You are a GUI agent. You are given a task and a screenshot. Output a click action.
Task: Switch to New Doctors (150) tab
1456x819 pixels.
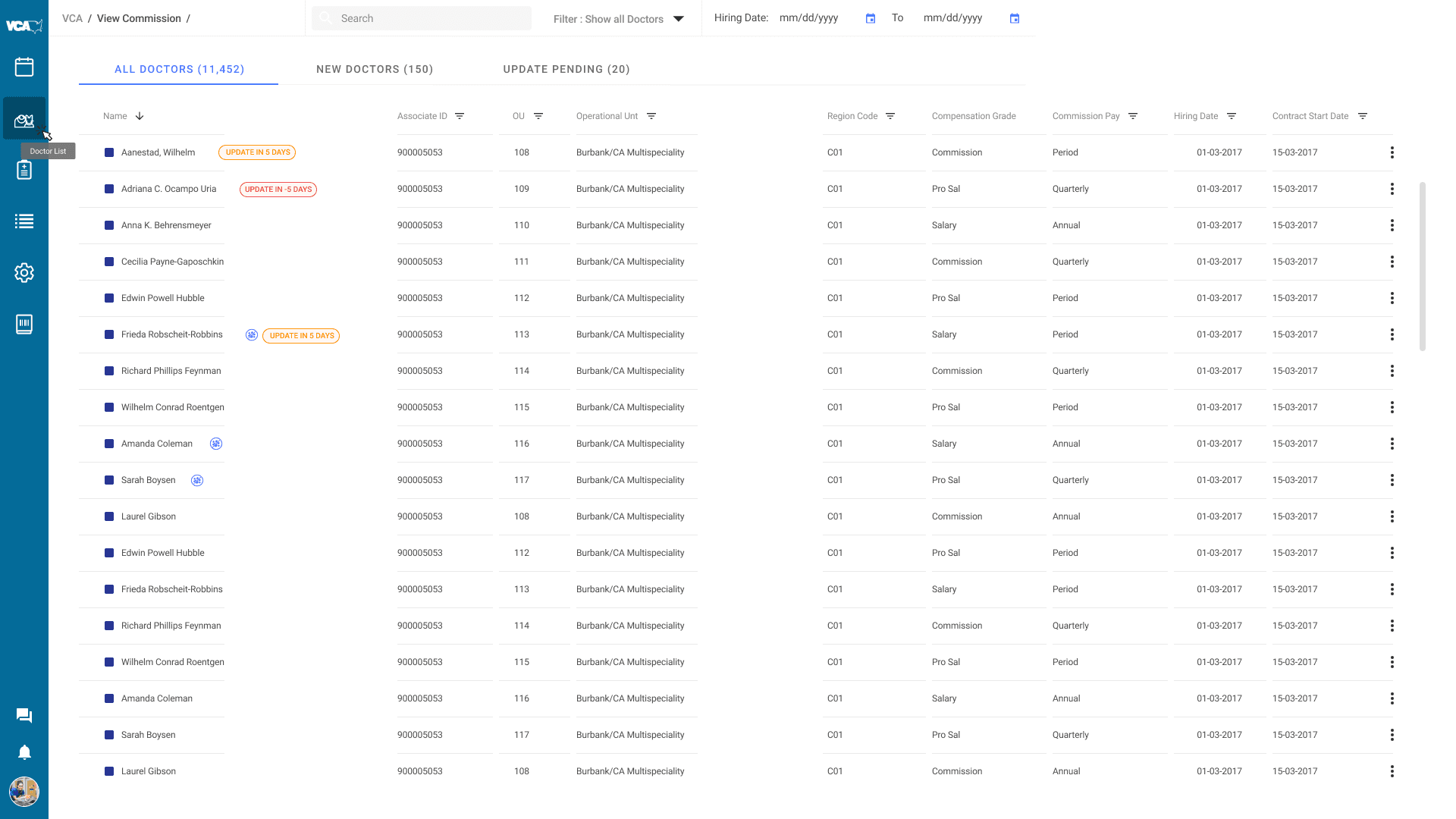375,69
